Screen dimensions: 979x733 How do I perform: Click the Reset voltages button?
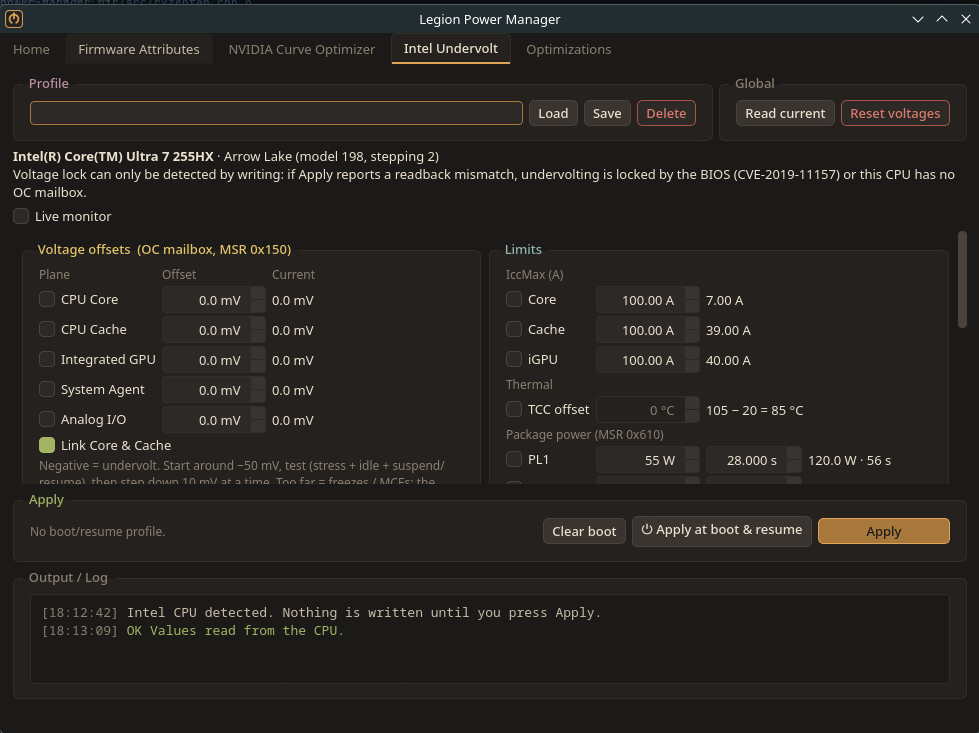(895, 113)
